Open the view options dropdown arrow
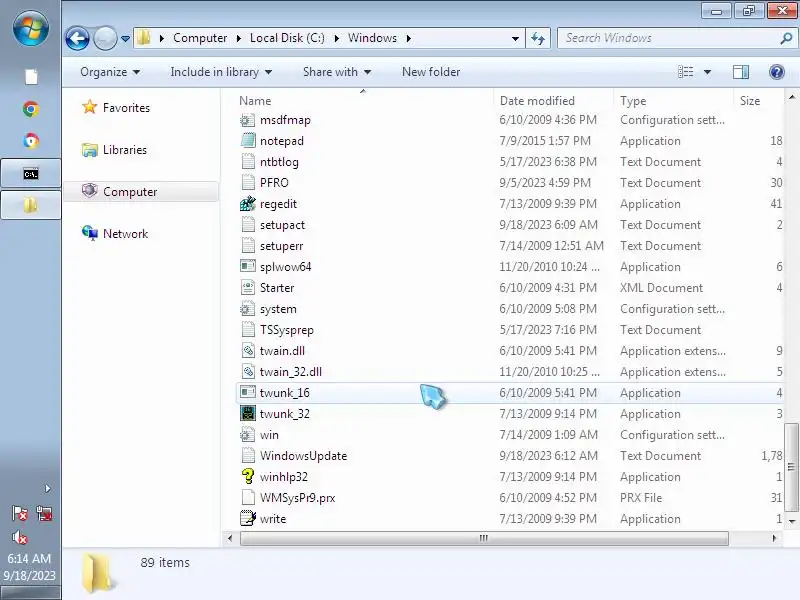 point(707,72)
